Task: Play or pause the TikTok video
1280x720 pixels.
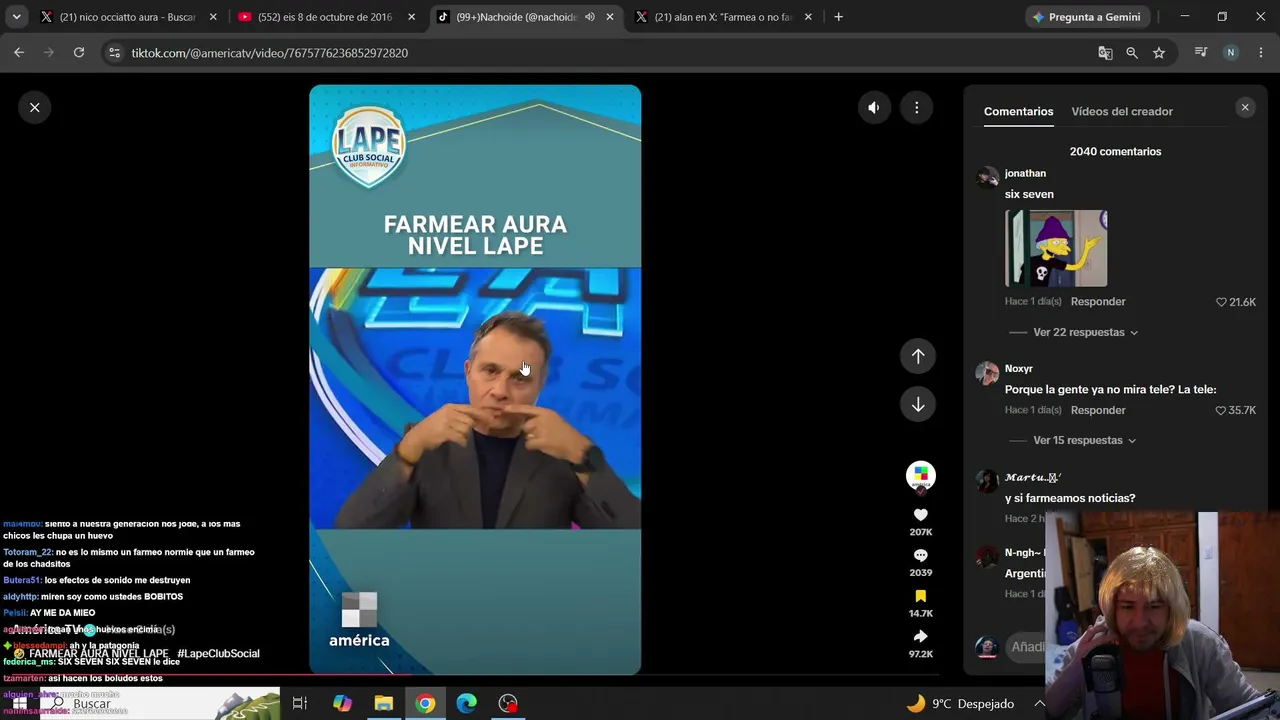Action: point(475,380)
